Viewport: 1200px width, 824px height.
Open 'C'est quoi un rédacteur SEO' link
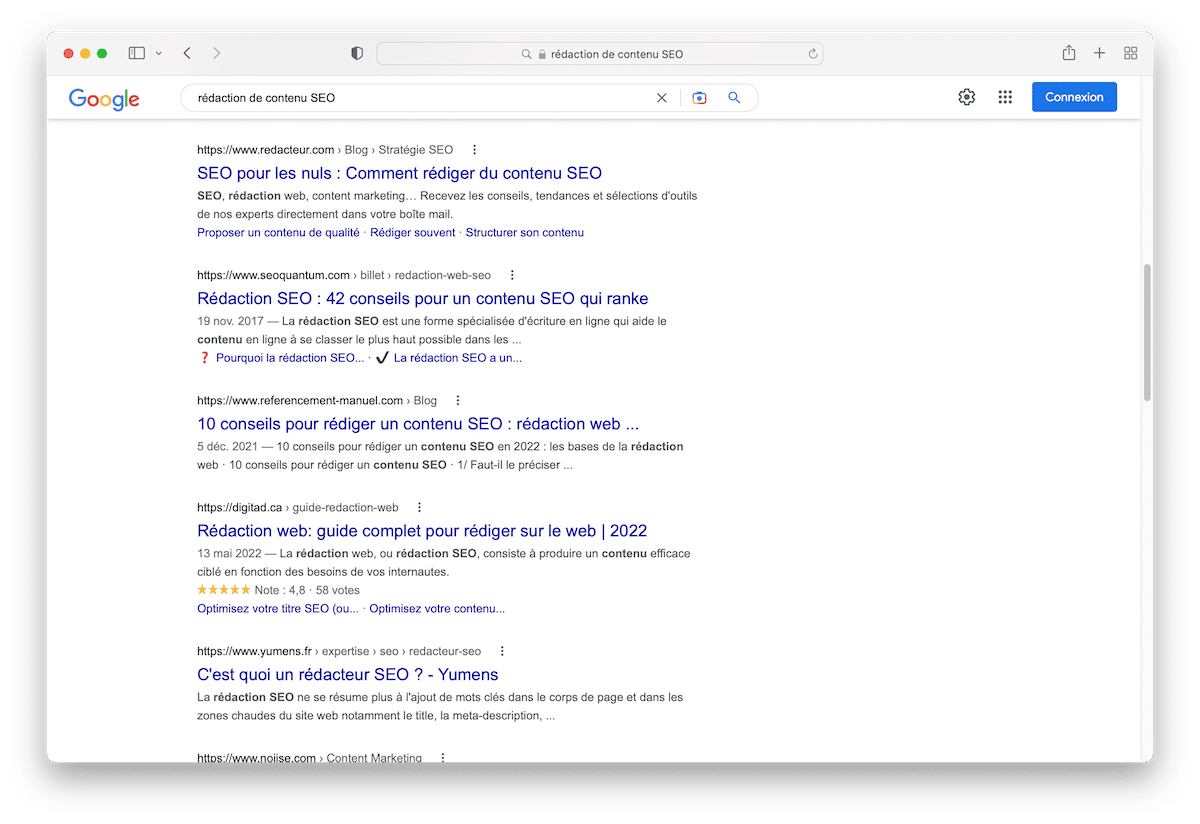click(347, 675)
